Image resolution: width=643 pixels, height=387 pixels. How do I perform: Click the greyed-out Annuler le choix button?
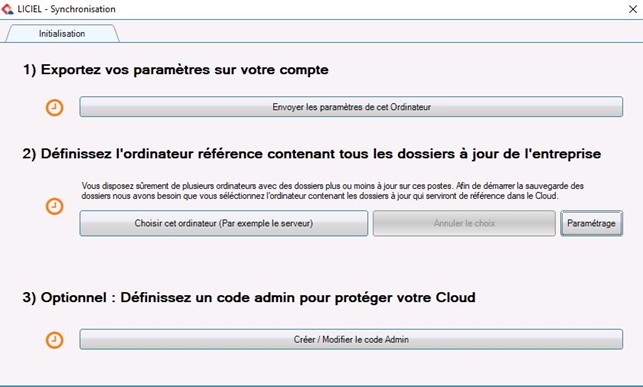(x=464, y=223)
